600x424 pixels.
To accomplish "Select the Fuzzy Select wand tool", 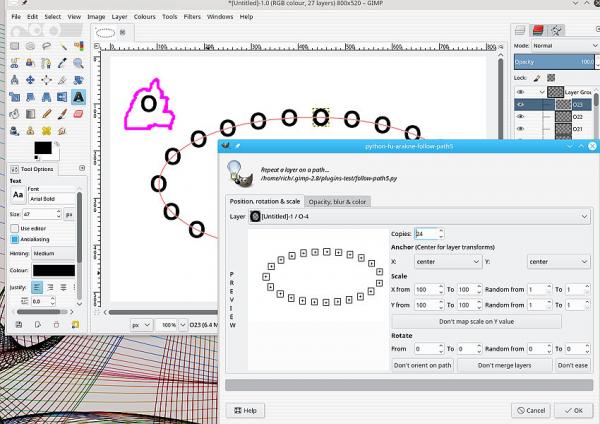I will (62, 46).
